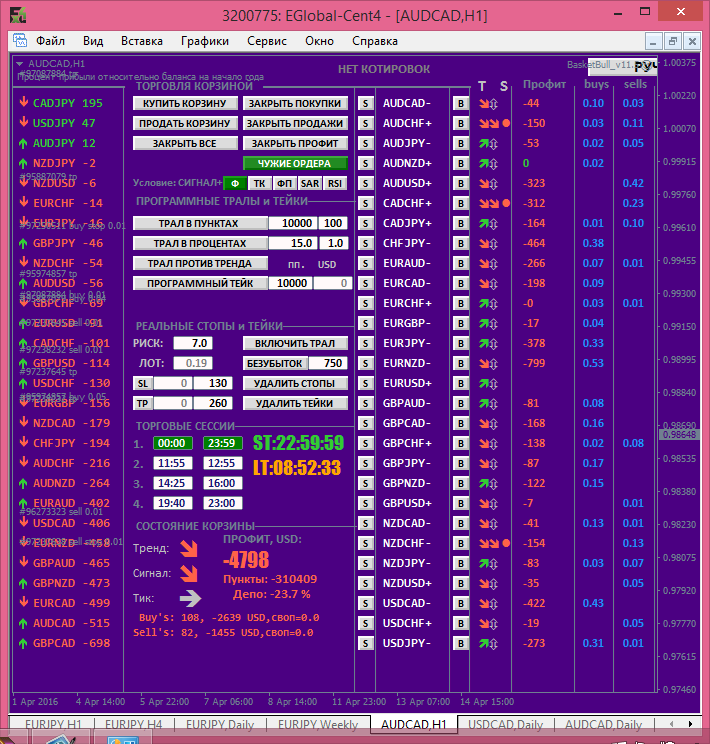Click session 1 start time 00:00

point(170,443)
